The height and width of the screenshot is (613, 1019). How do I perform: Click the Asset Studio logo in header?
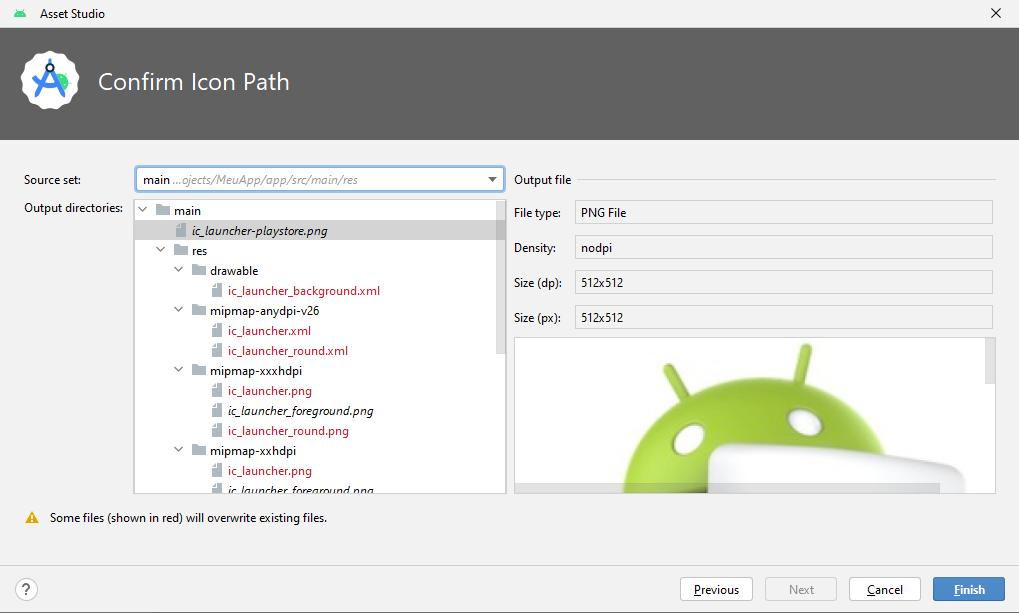[50, 82]
